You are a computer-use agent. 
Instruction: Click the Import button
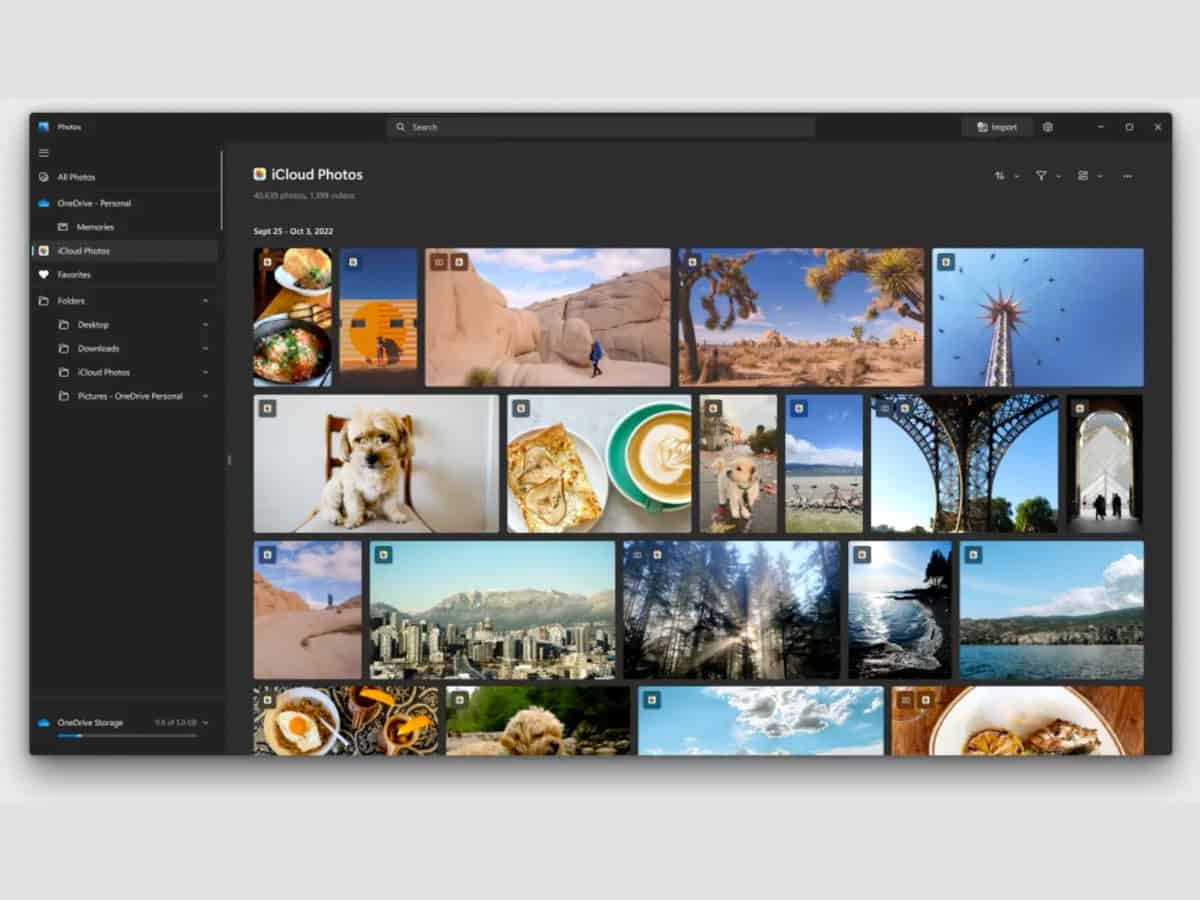click(997, 127)
